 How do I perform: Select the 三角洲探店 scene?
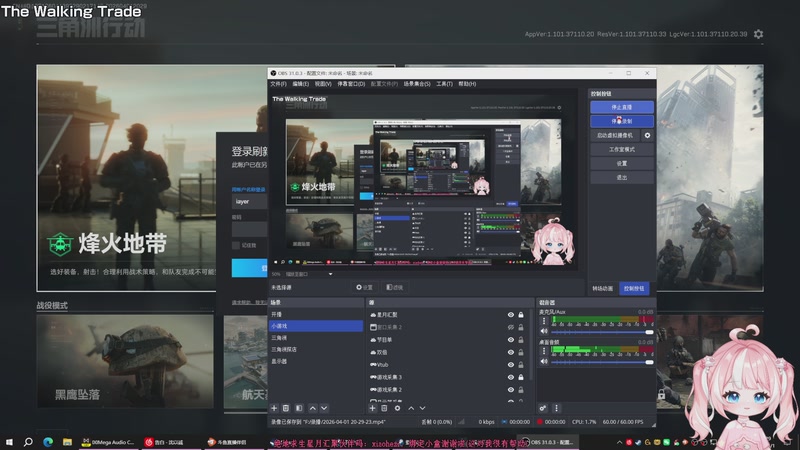(316, 349)
